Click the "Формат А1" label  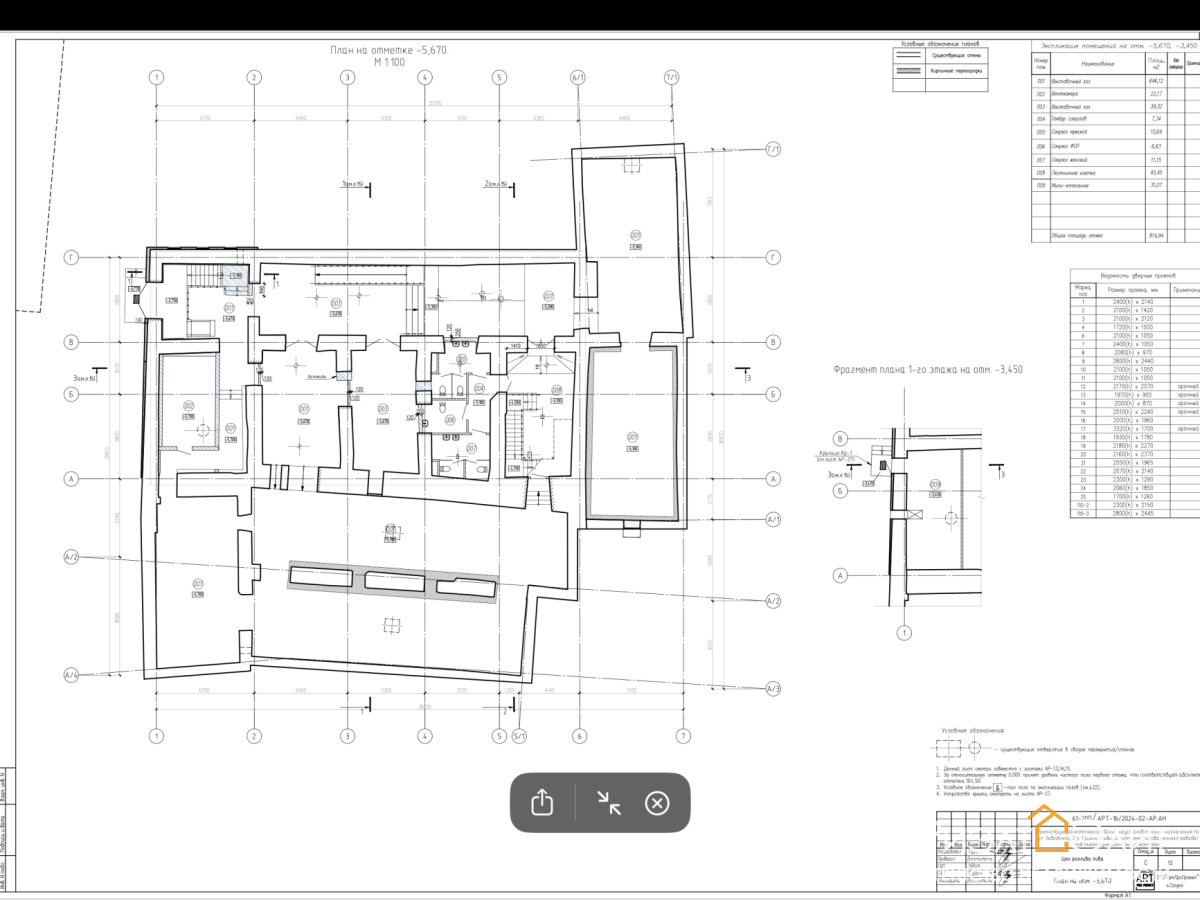coord(1117,895)
